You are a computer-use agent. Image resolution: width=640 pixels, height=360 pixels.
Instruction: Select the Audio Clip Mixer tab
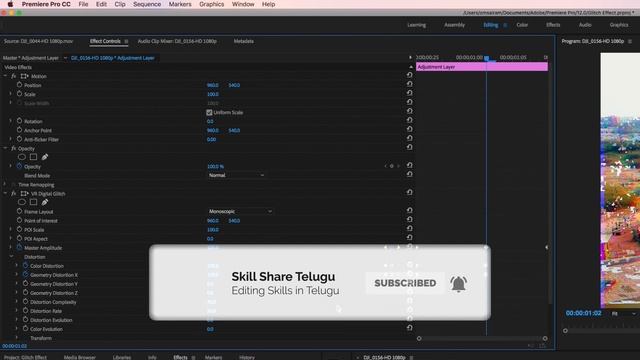pyautogui.click(x=177, y=41)
